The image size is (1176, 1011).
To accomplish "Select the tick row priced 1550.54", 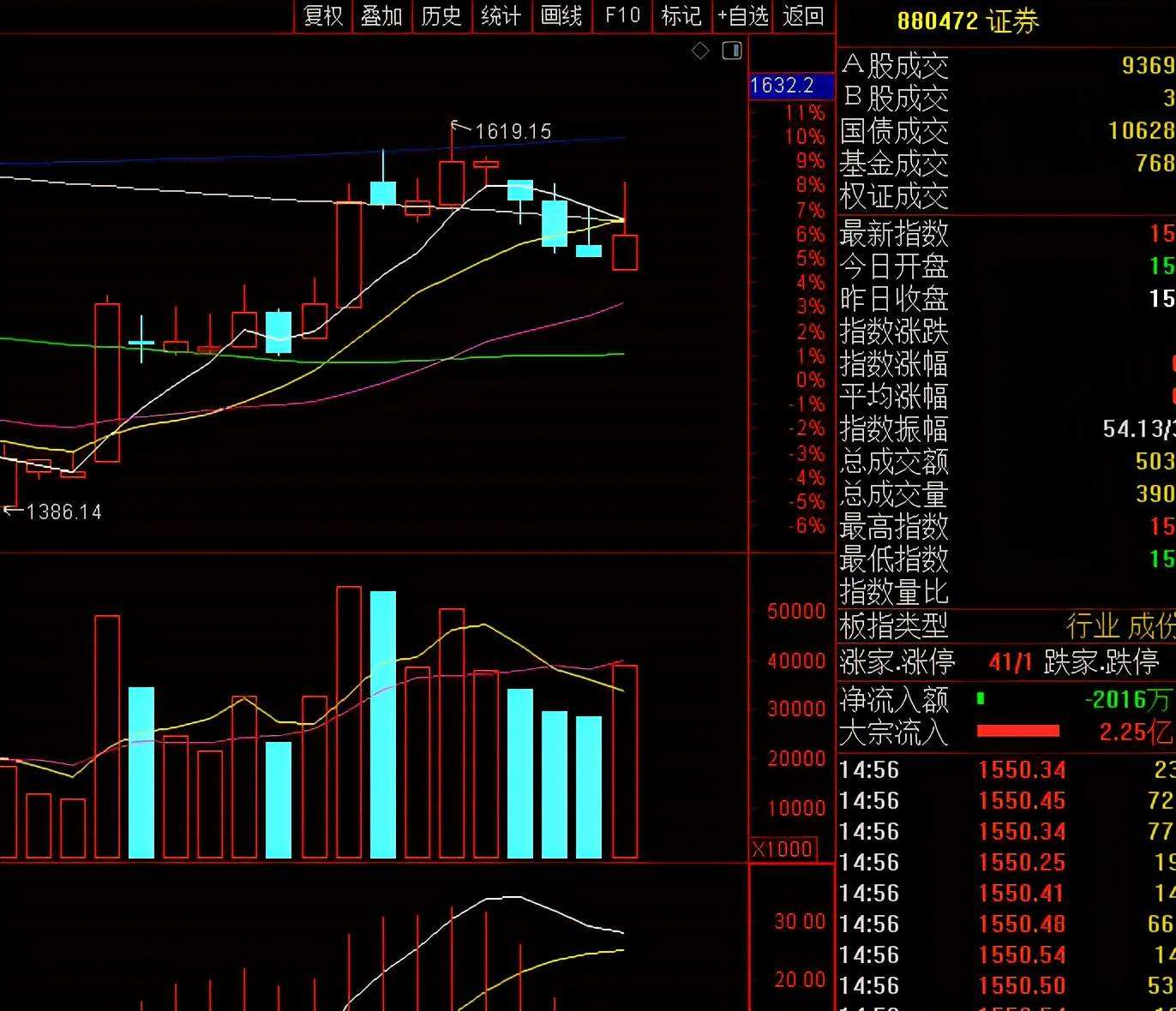I will pos(1006,954).
